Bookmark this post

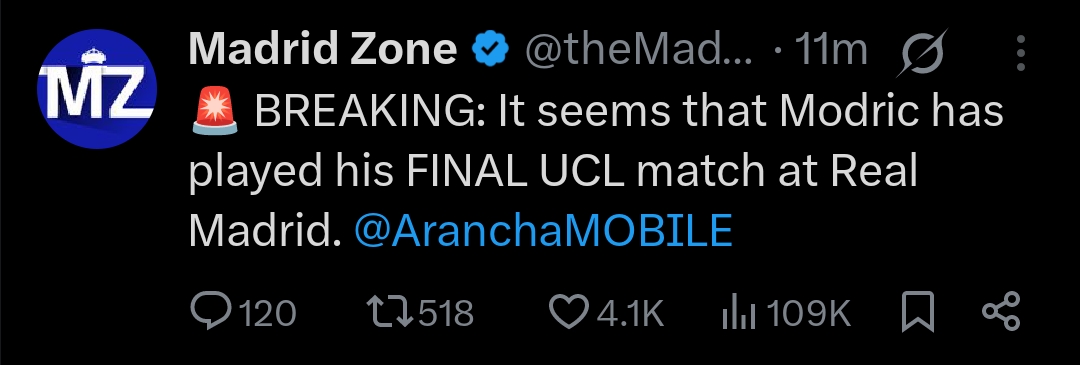tap(917, 312)
